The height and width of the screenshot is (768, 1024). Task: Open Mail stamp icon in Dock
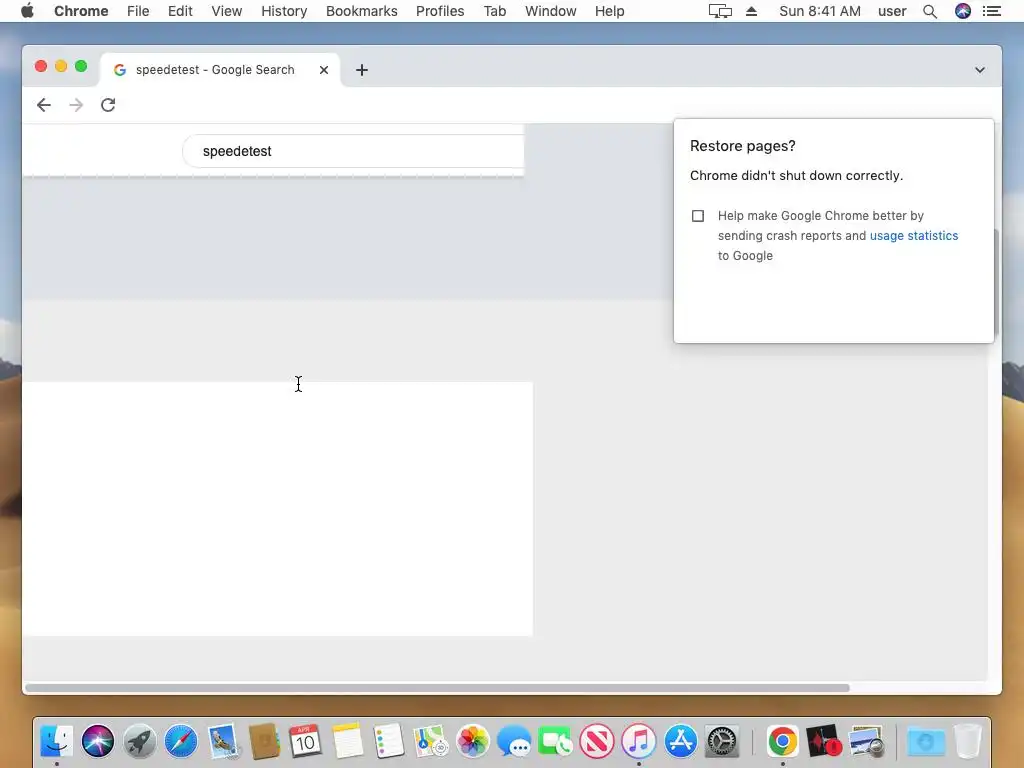click(x=223, y=741)
